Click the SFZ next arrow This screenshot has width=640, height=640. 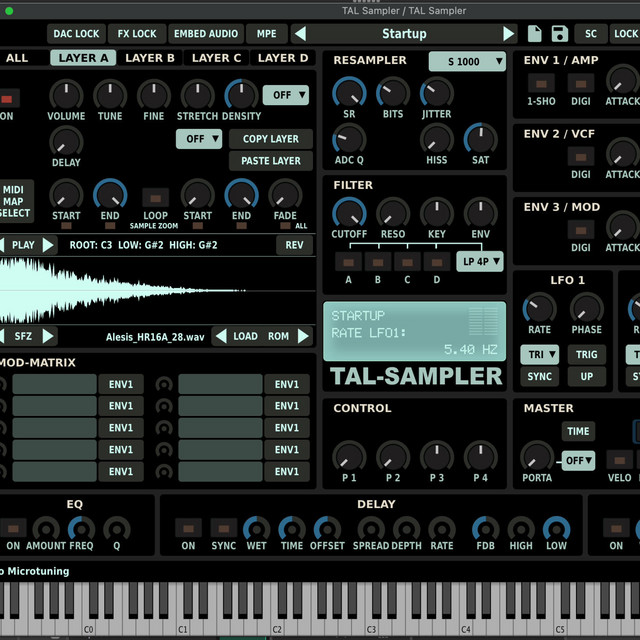48,336
